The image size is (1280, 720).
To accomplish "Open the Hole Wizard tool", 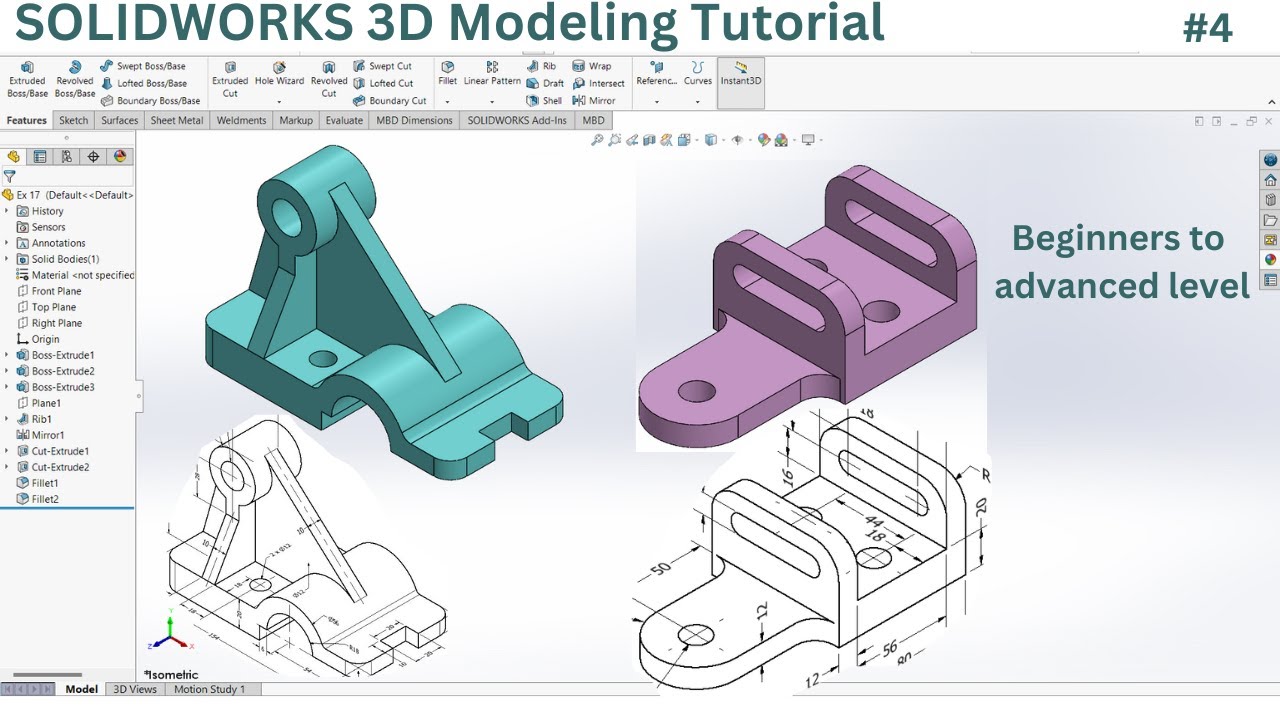I will pyautogui.click(x=279, y=74).
